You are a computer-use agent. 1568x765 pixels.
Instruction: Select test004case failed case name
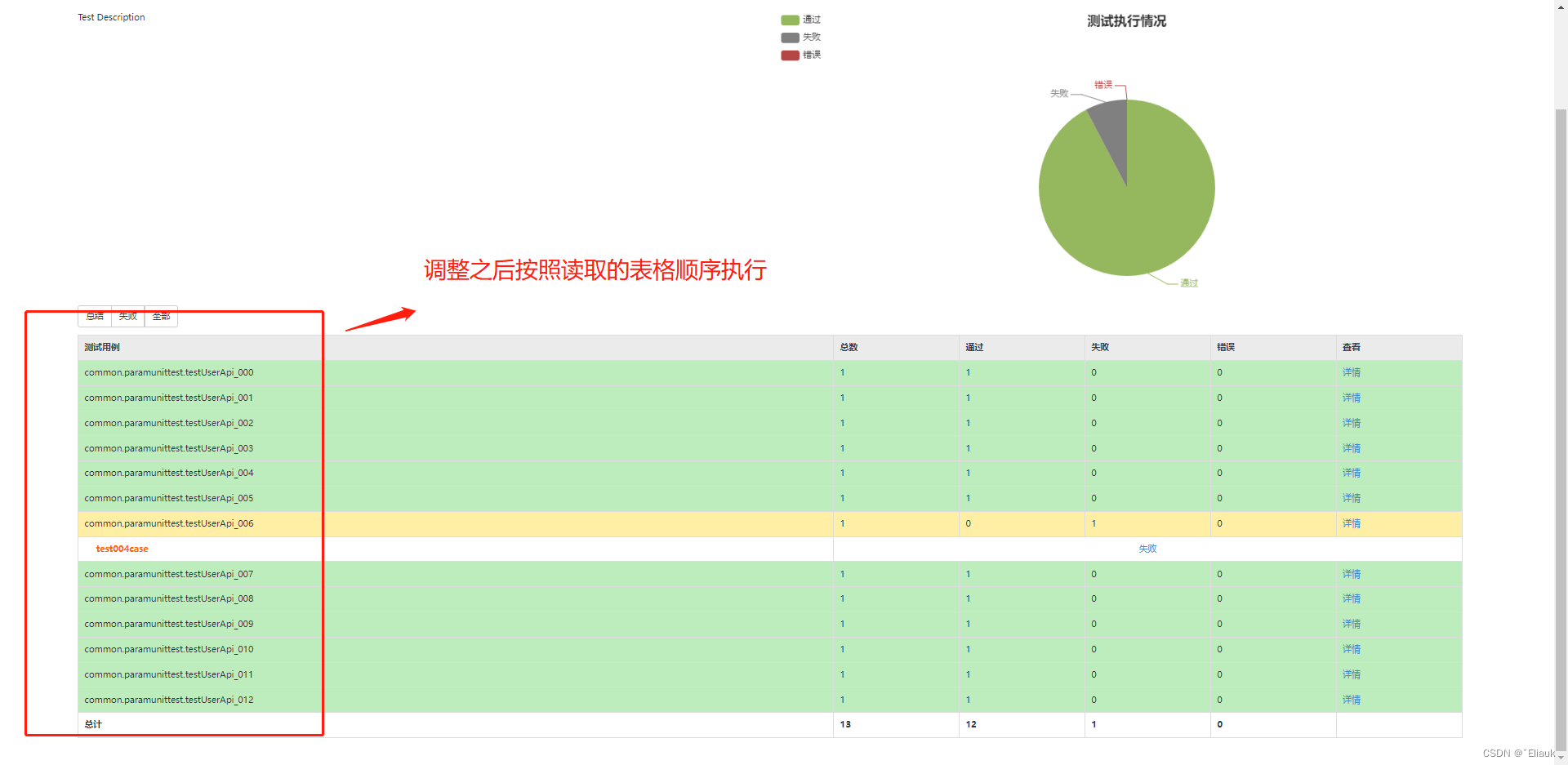[x=122, y=549]
